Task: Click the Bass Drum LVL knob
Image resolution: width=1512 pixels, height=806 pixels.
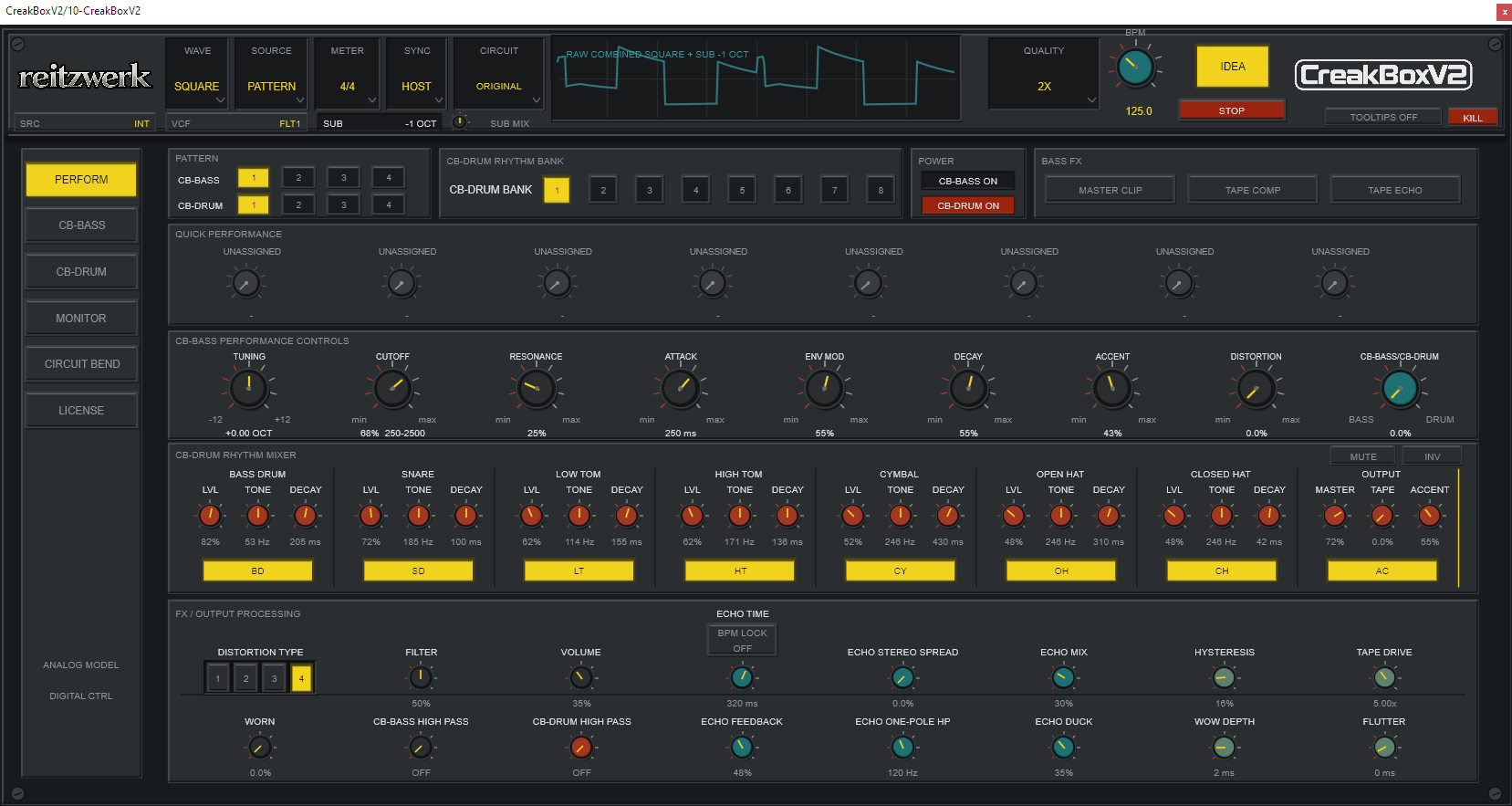Action: coord(211,516)
